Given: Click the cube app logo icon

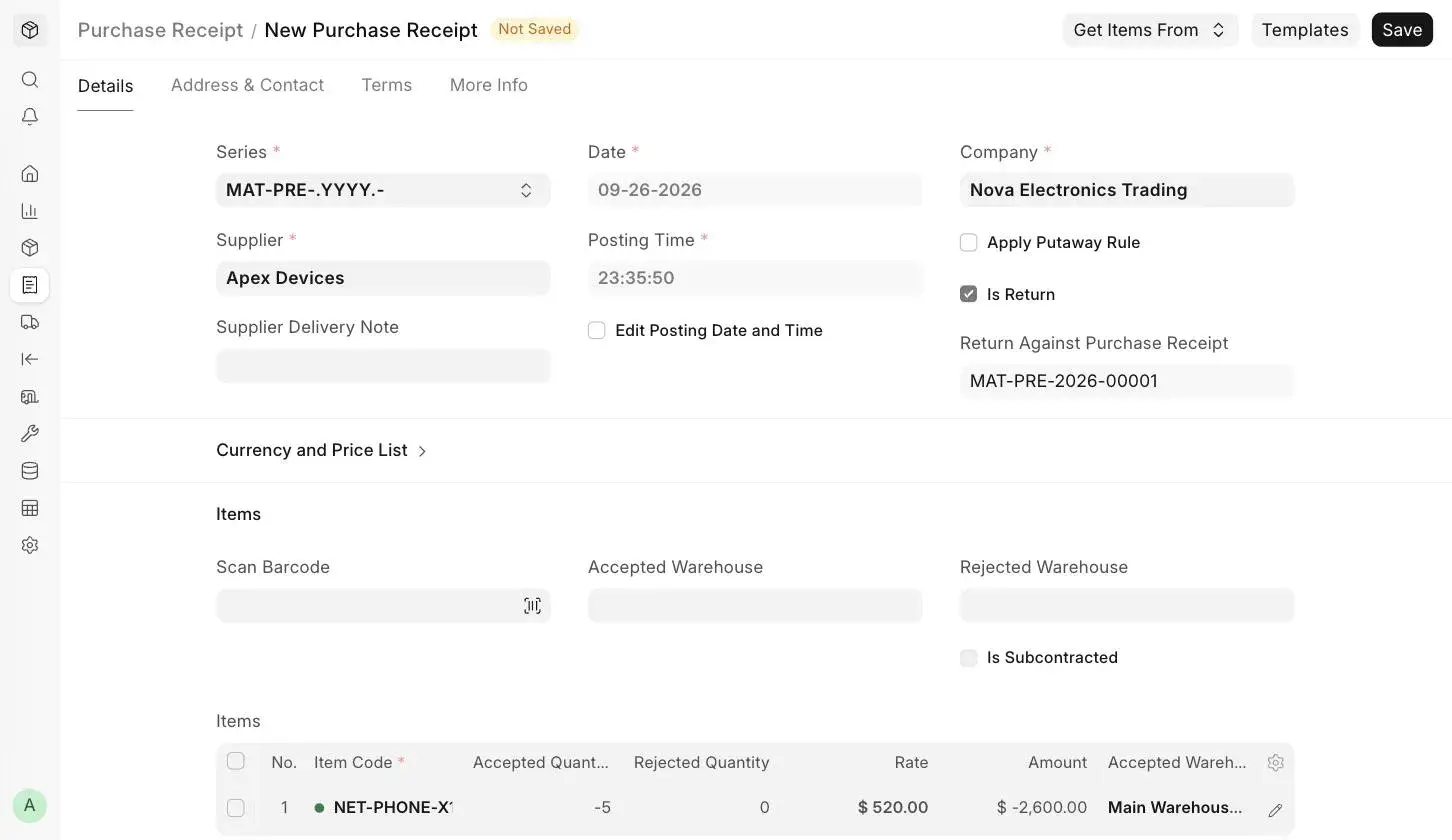Looking at the screenshot, I should 30,30.
